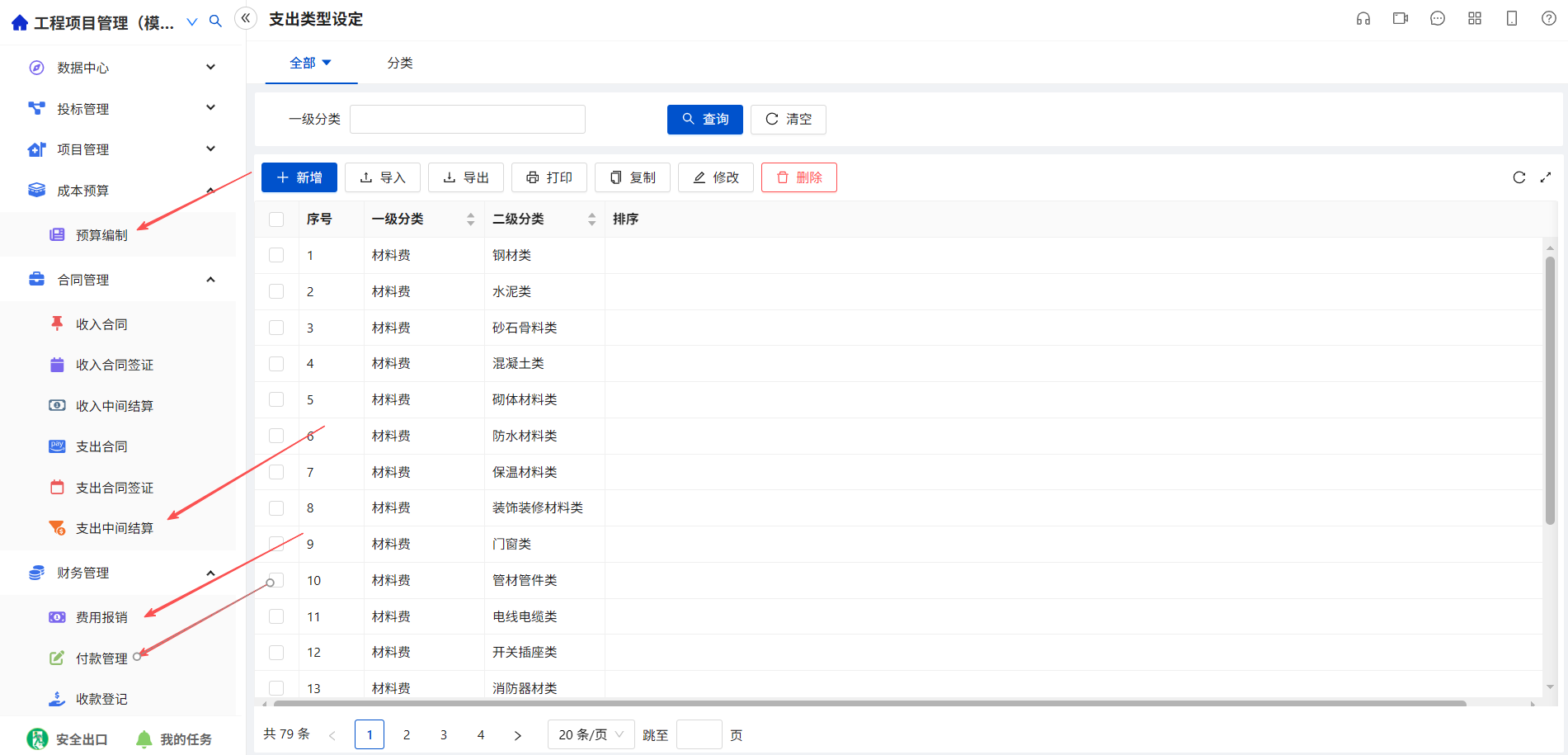Click the mobile device icon
This screenshot has width=1568, height=755.
(1512, 18)
